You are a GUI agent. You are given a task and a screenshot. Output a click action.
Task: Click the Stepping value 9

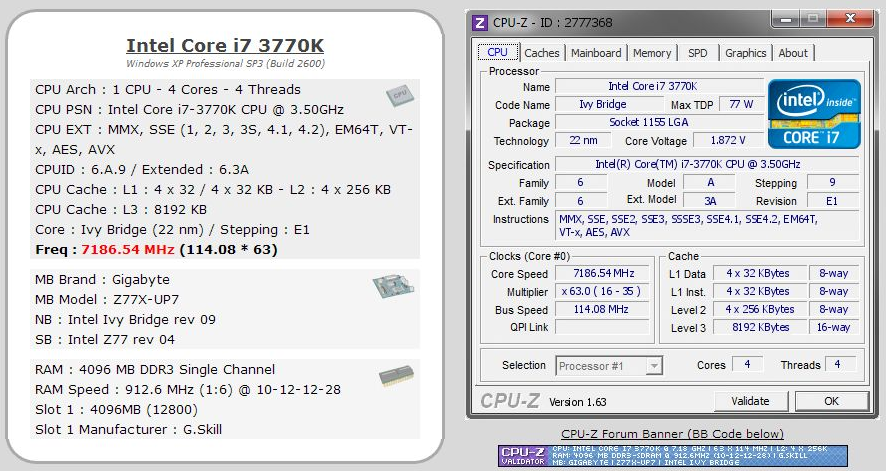(833, 183)
